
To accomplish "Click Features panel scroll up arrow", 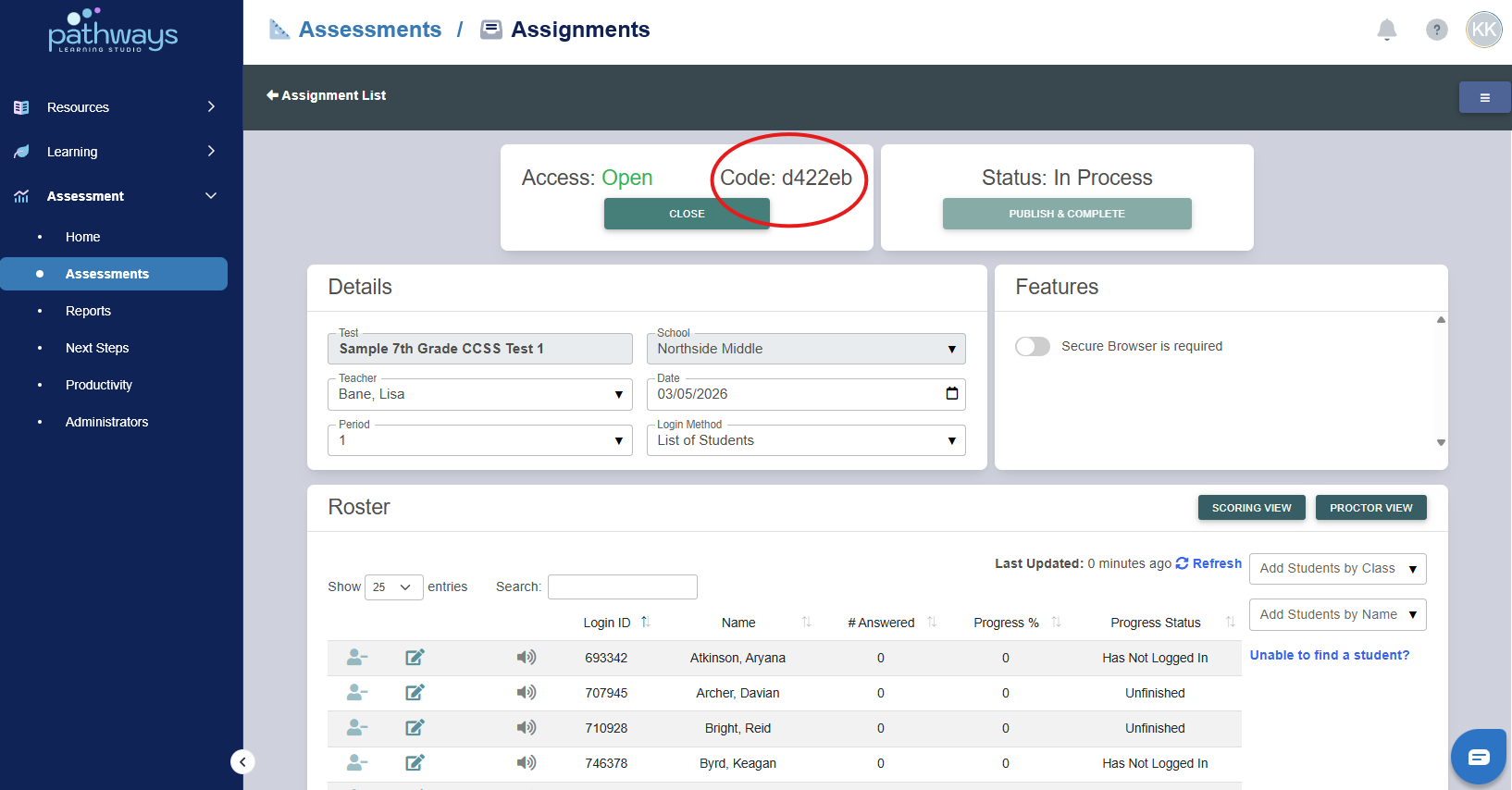I will point(1441,319).
